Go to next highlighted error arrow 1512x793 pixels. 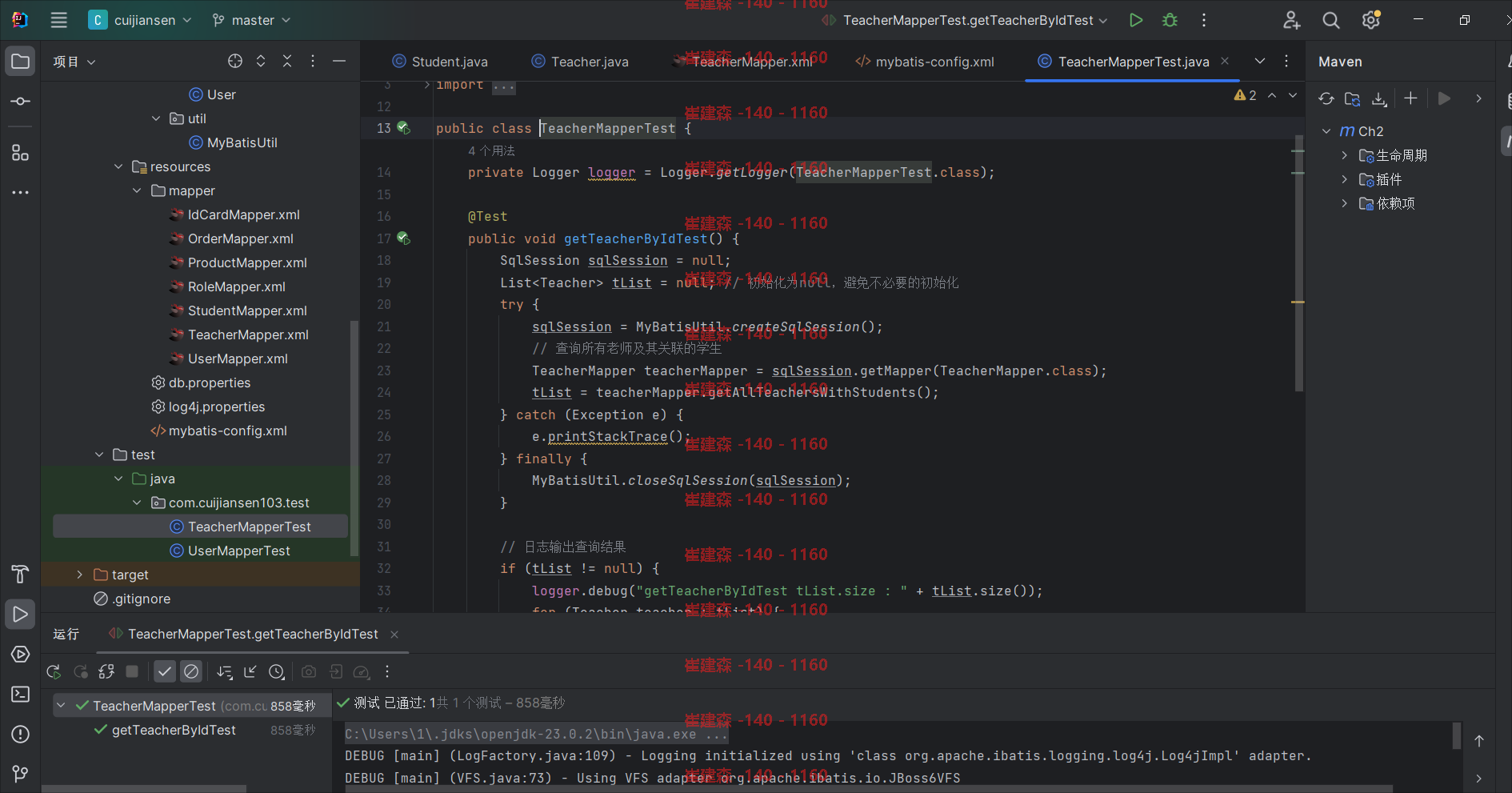tap(1293, 95)
